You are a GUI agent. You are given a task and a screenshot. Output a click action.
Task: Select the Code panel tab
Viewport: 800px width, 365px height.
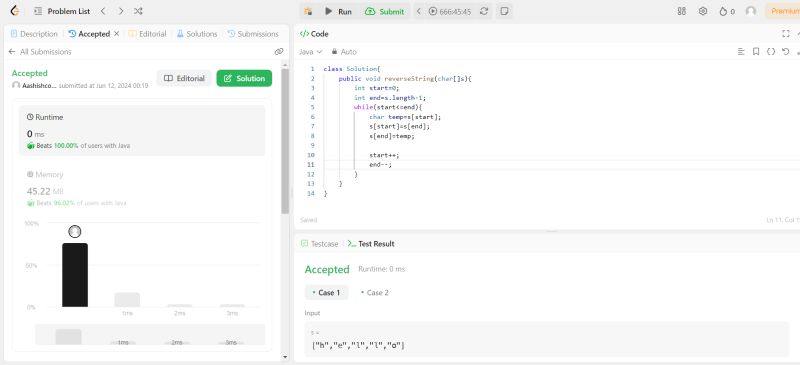(314, 34)
